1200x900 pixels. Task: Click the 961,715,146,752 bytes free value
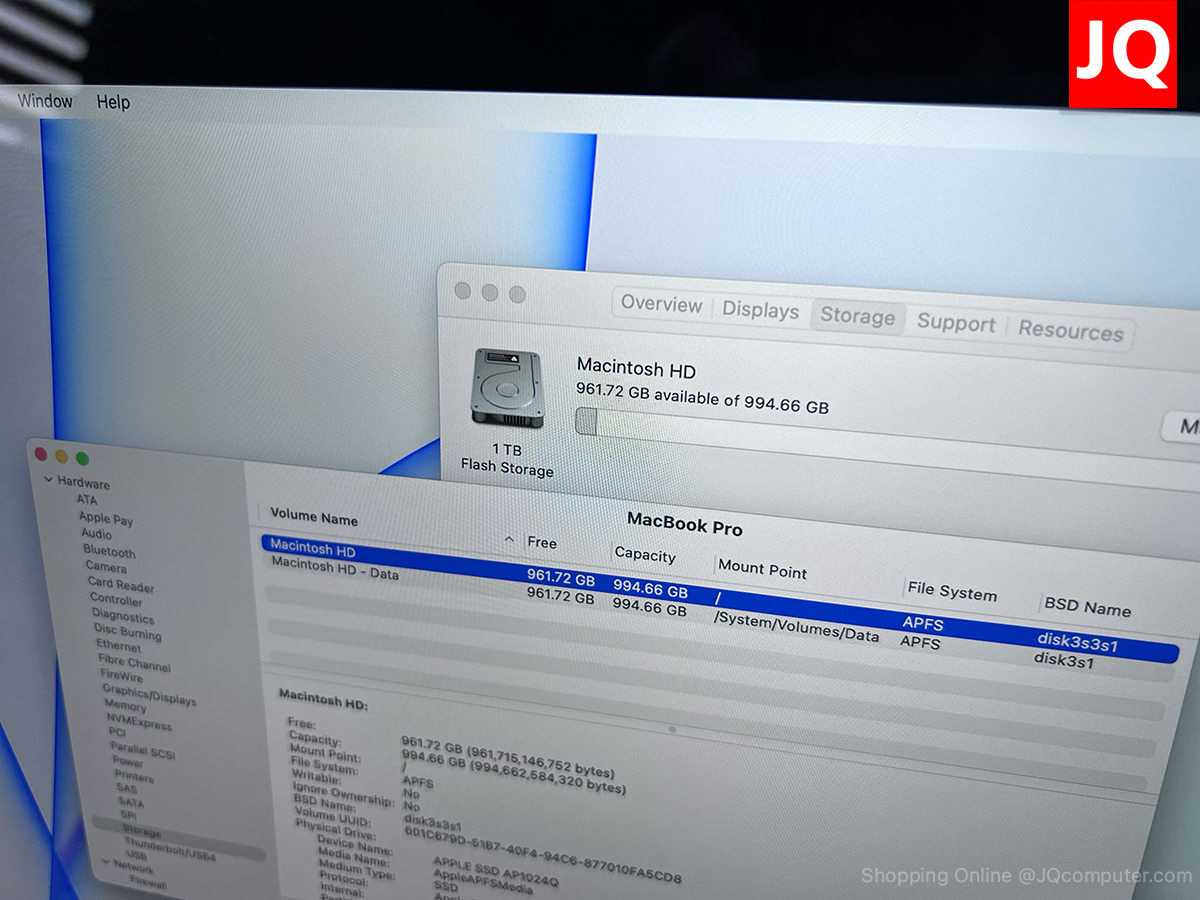point(542,759)
